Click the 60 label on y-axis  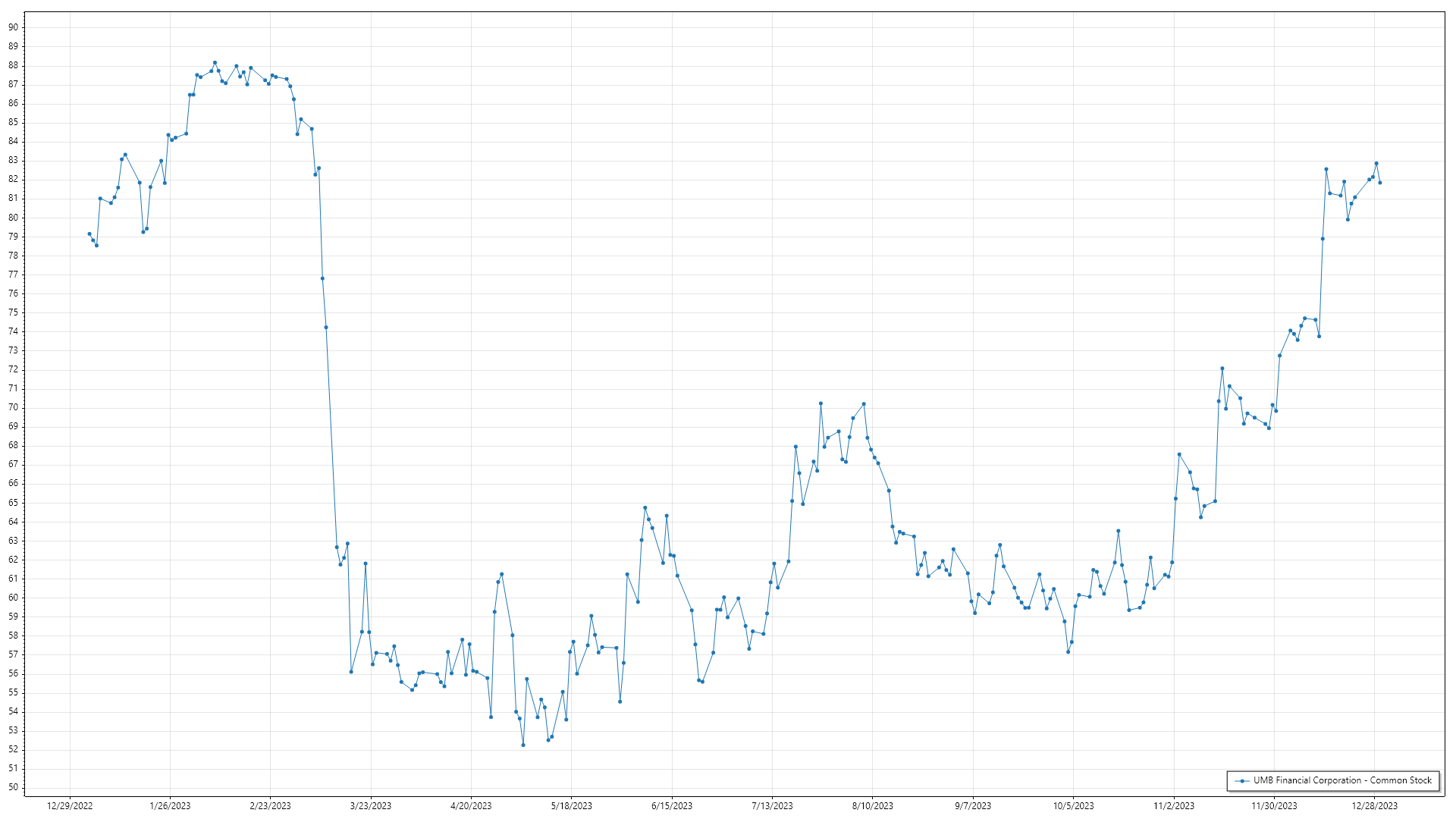pyautogui.click(x=14, y=598)
